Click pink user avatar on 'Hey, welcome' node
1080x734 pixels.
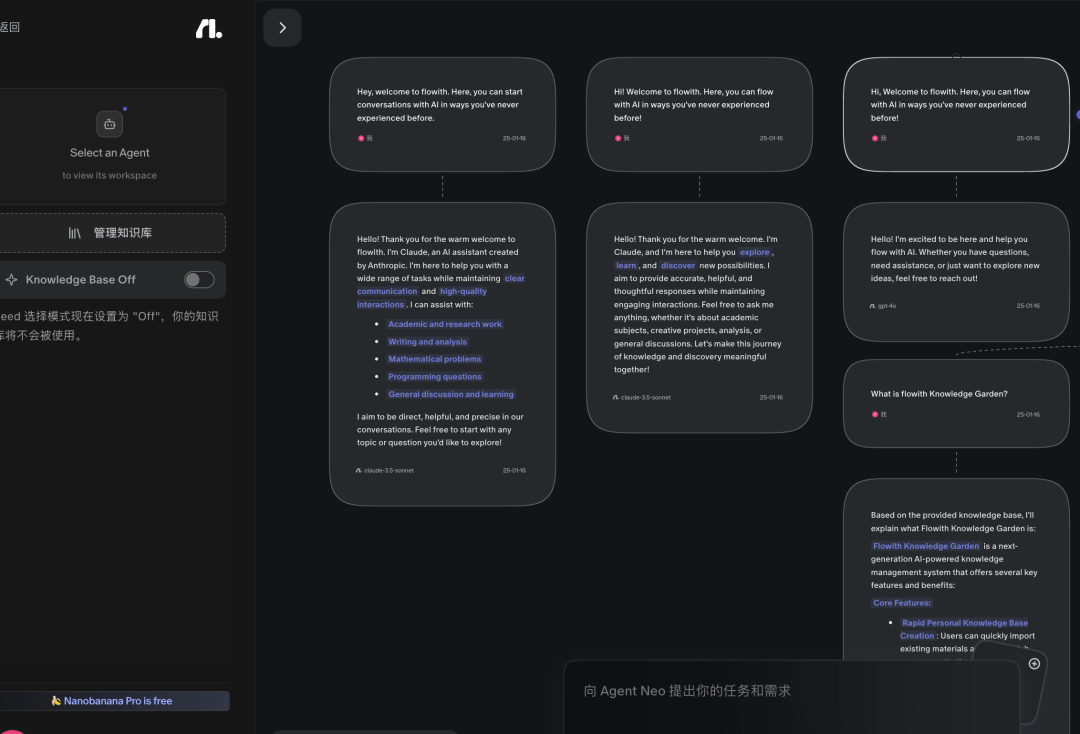(361, 138)
